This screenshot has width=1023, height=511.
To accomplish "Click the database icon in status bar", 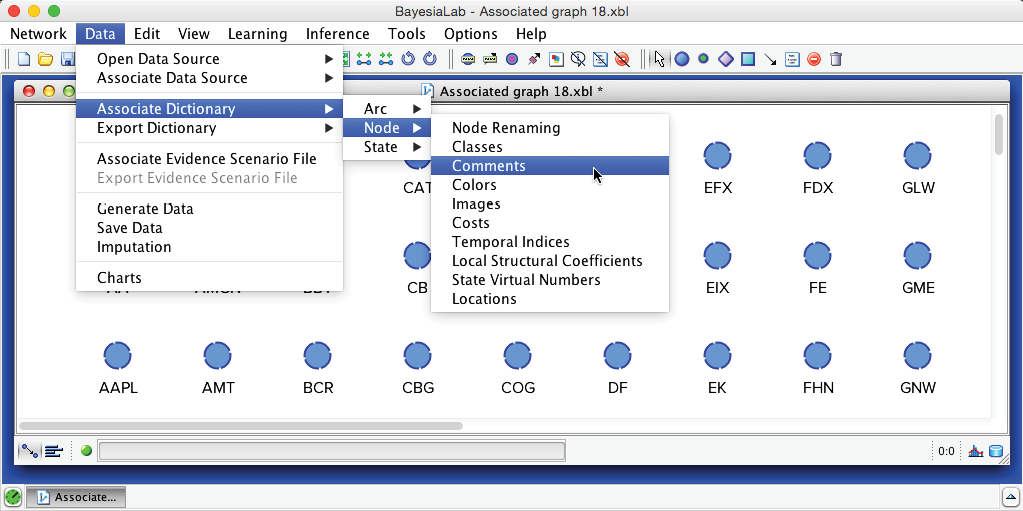I will tap(995, 451).
